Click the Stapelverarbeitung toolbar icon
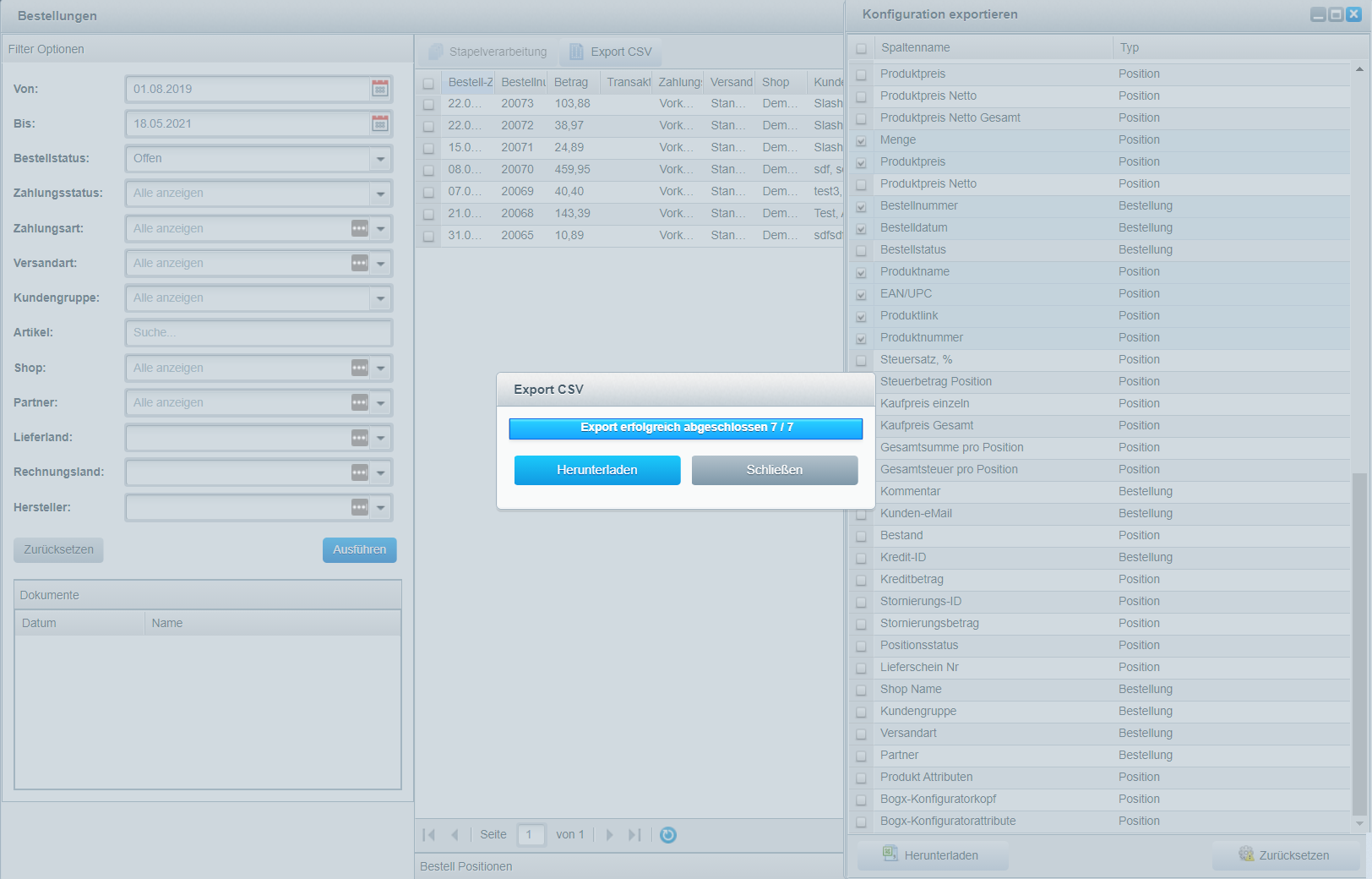This screenshot has height=879, width=1372. (x=435, y=52)
